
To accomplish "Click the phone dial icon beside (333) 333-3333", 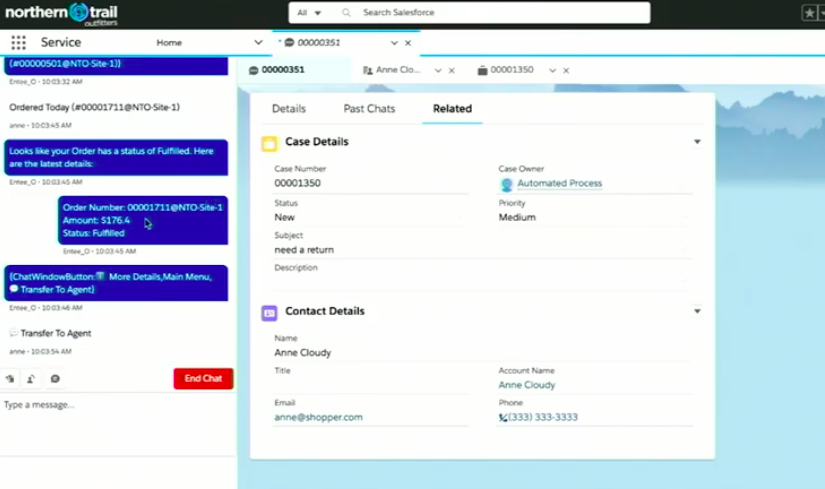I will point(503,417).
